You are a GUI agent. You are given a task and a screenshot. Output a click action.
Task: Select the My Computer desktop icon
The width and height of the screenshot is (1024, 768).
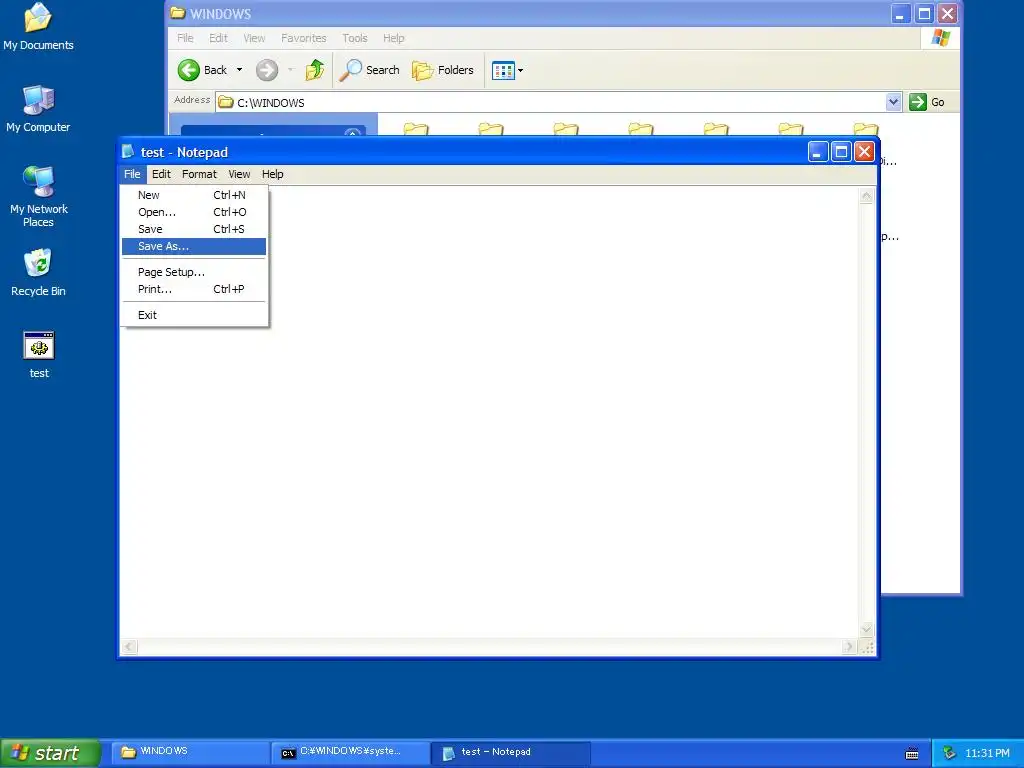(x=38, y=108)
